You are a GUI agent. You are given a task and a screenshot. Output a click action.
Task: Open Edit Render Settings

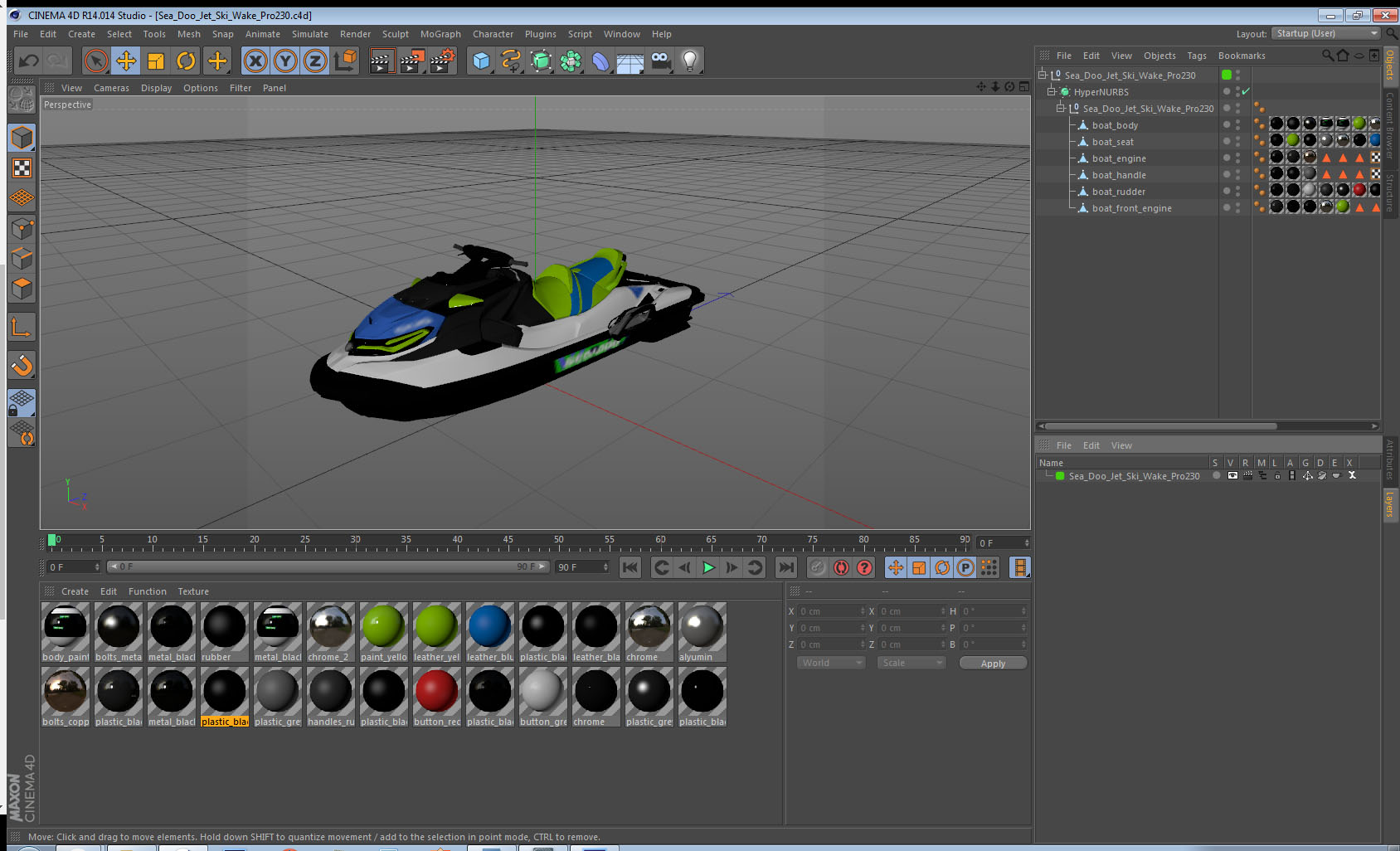point(442,61)
